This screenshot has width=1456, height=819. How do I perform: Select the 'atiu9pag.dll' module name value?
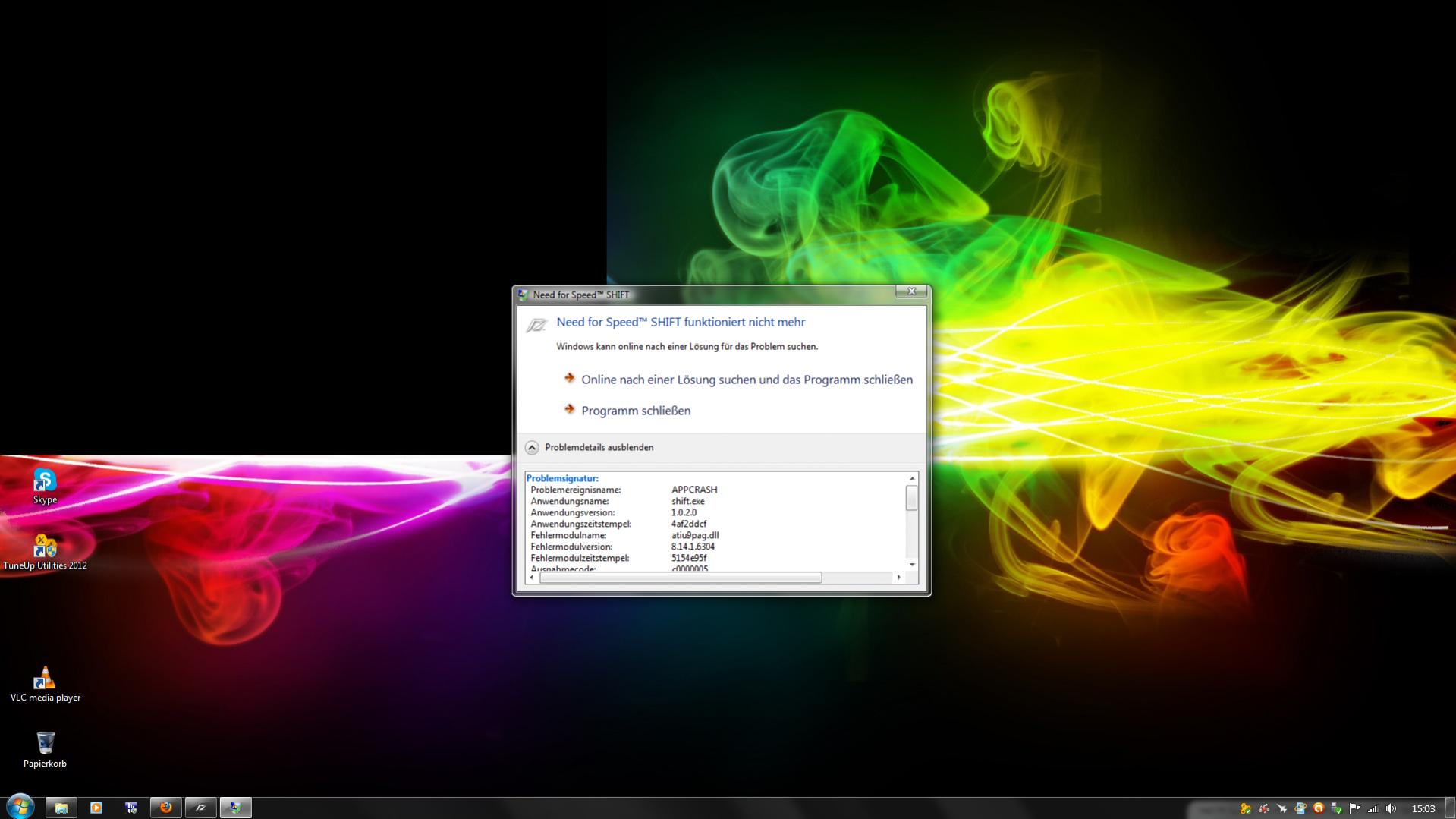click(695, 535)
